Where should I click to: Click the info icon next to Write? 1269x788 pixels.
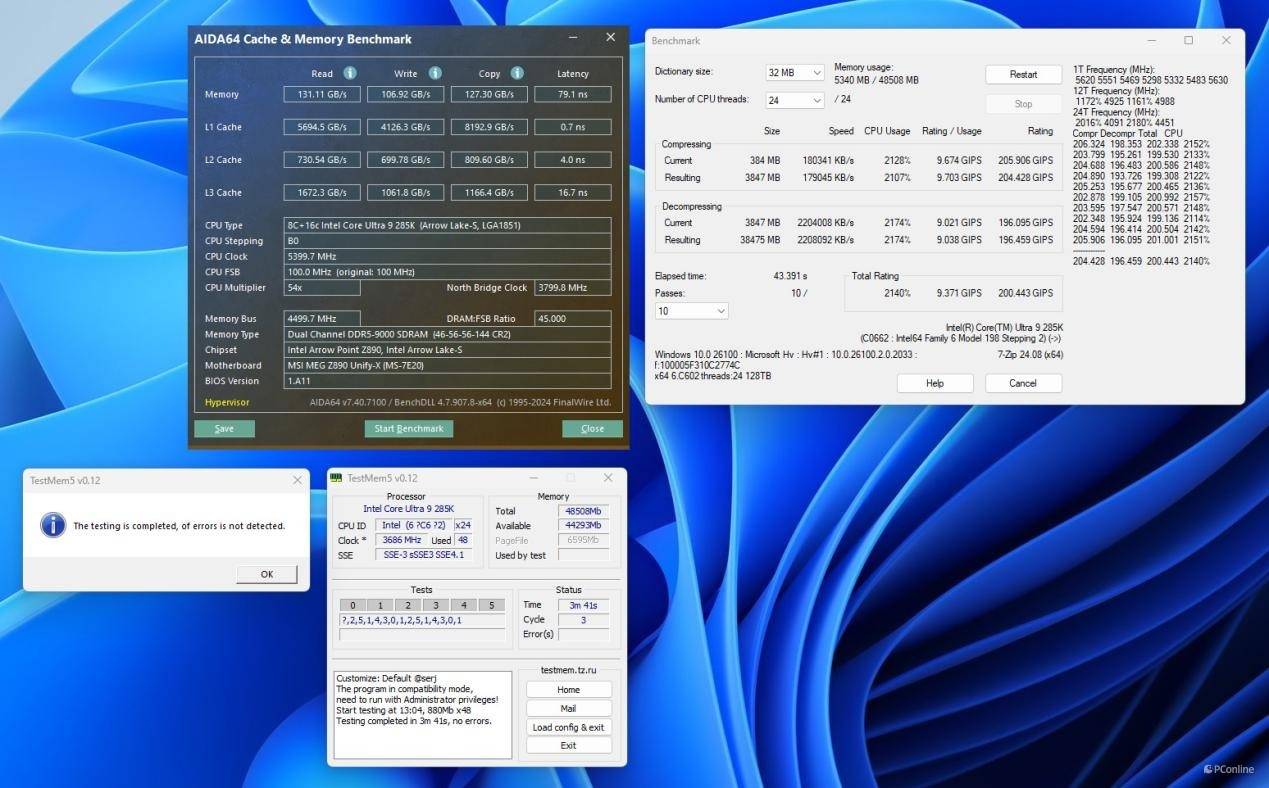tap(435, 73)
